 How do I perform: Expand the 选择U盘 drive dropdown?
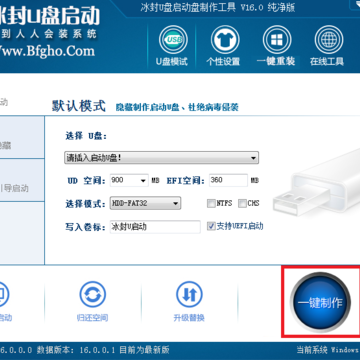(161, 158)
